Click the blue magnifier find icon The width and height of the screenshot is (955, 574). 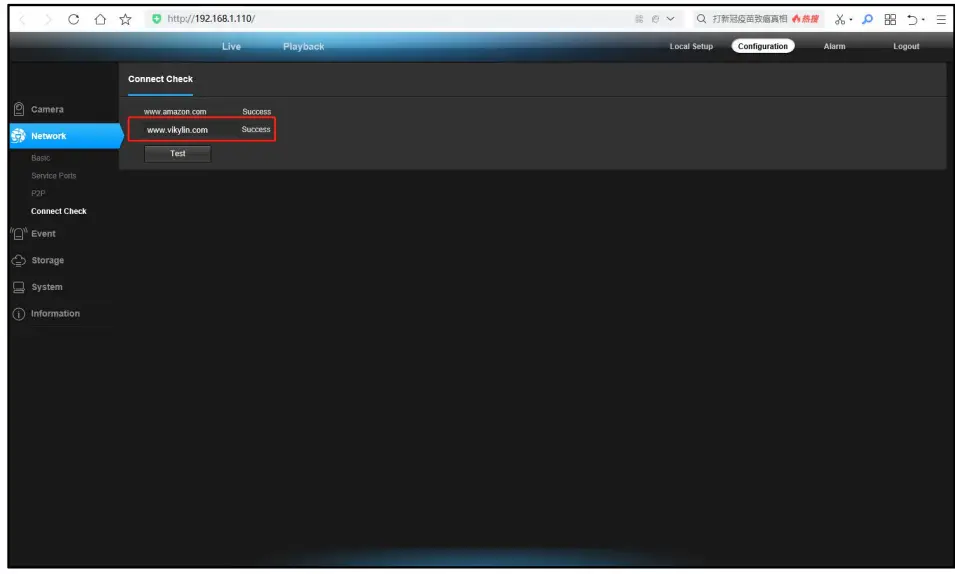[x=867, y=19]
